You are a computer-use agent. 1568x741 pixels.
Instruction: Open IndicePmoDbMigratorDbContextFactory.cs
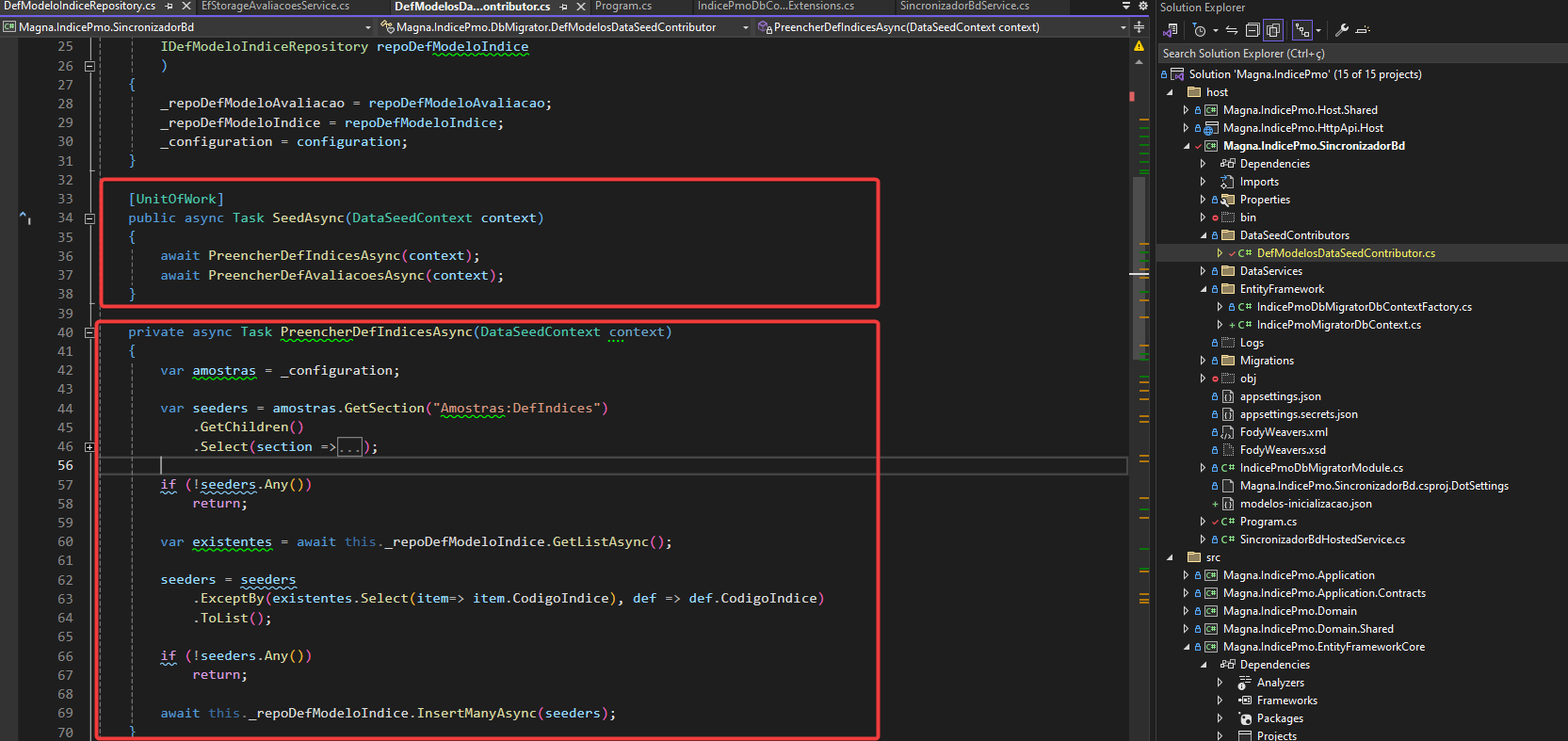pos(1364,307)
